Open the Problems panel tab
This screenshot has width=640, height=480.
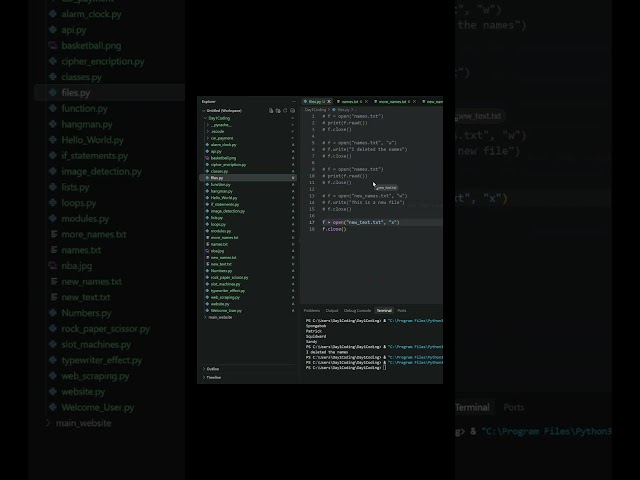(x=312, y=311)
